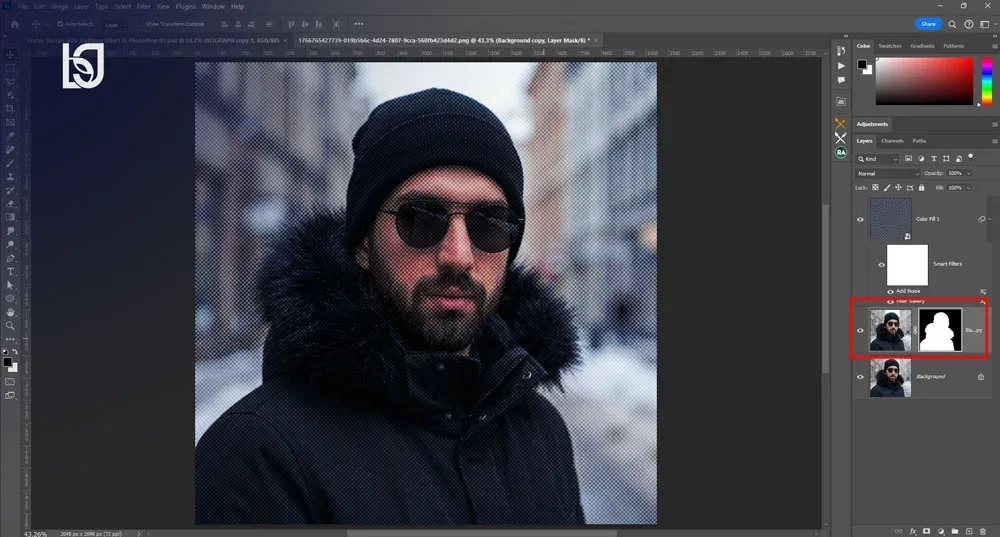Switch to the Swatches tab
Image resolution: width=1000 pixels, height=537 pixels.
890,46
